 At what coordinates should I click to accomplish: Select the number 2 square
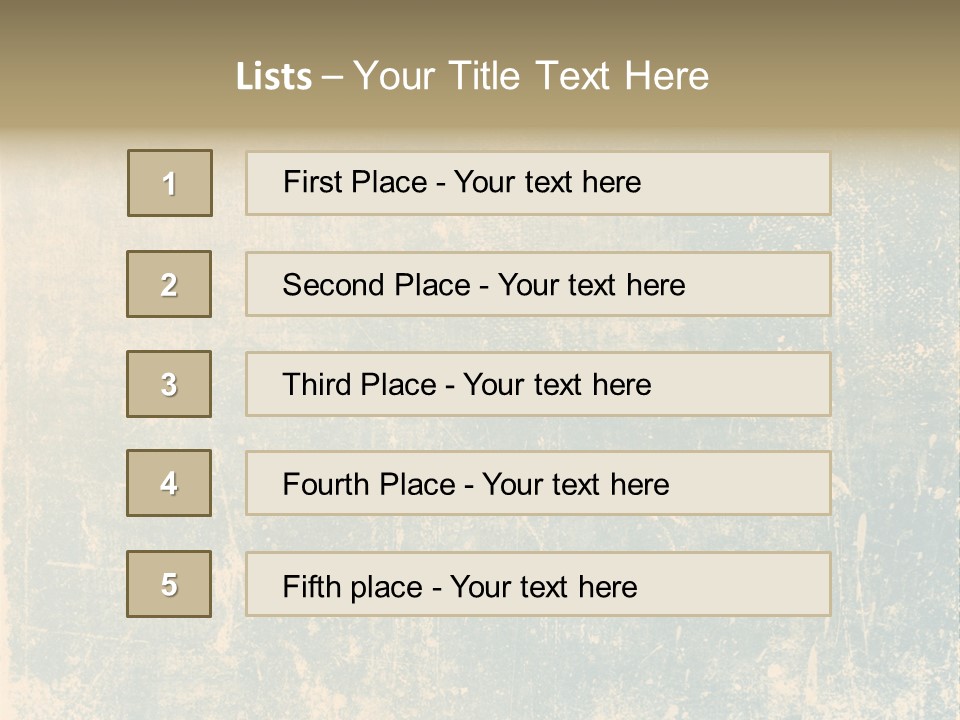169,284
